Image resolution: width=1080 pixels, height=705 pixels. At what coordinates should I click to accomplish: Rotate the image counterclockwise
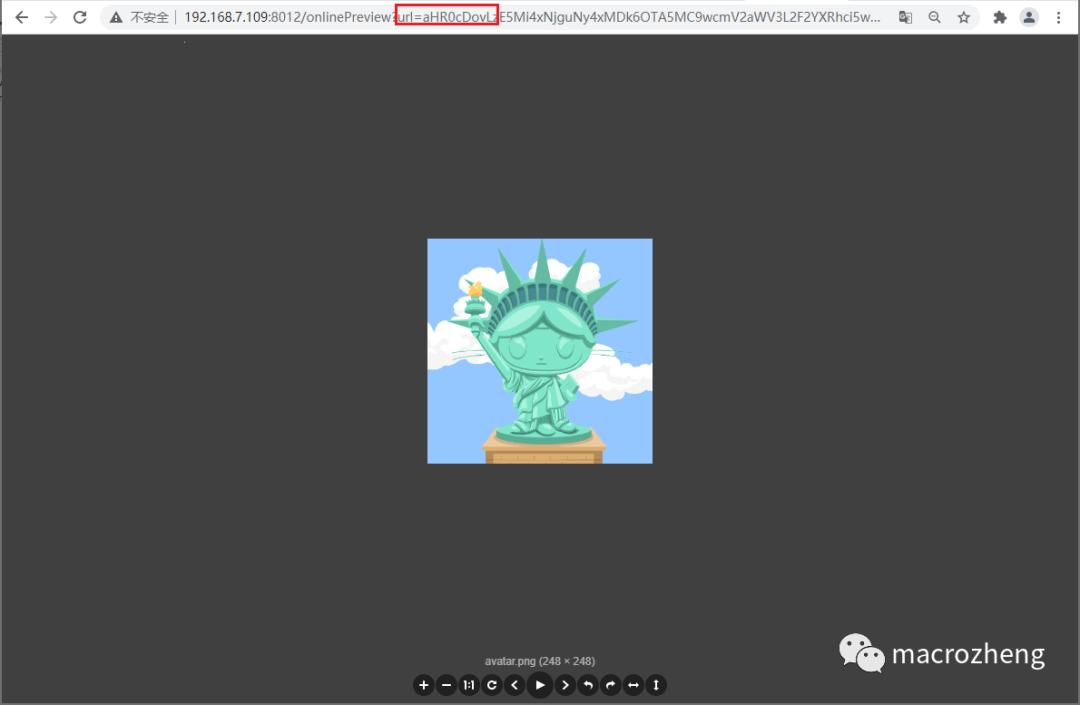[587, 685]
